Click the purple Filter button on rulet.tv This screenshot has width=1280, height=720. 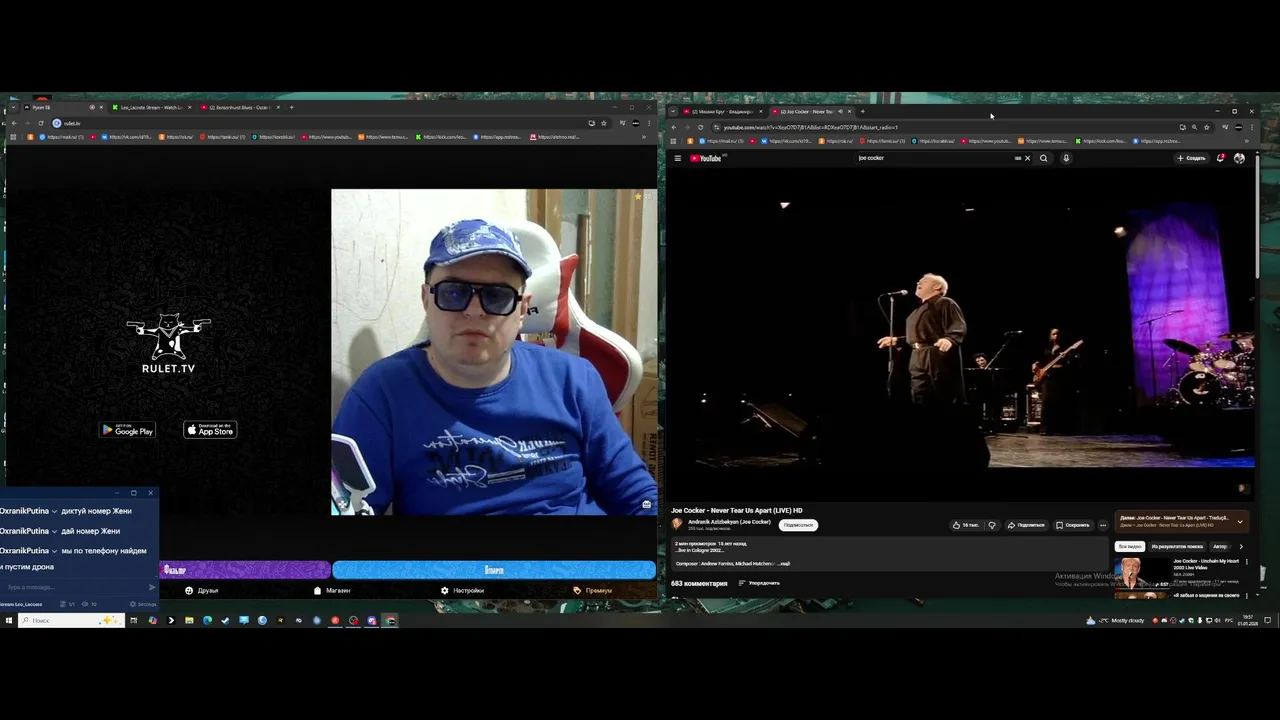[x=246, y=570]
